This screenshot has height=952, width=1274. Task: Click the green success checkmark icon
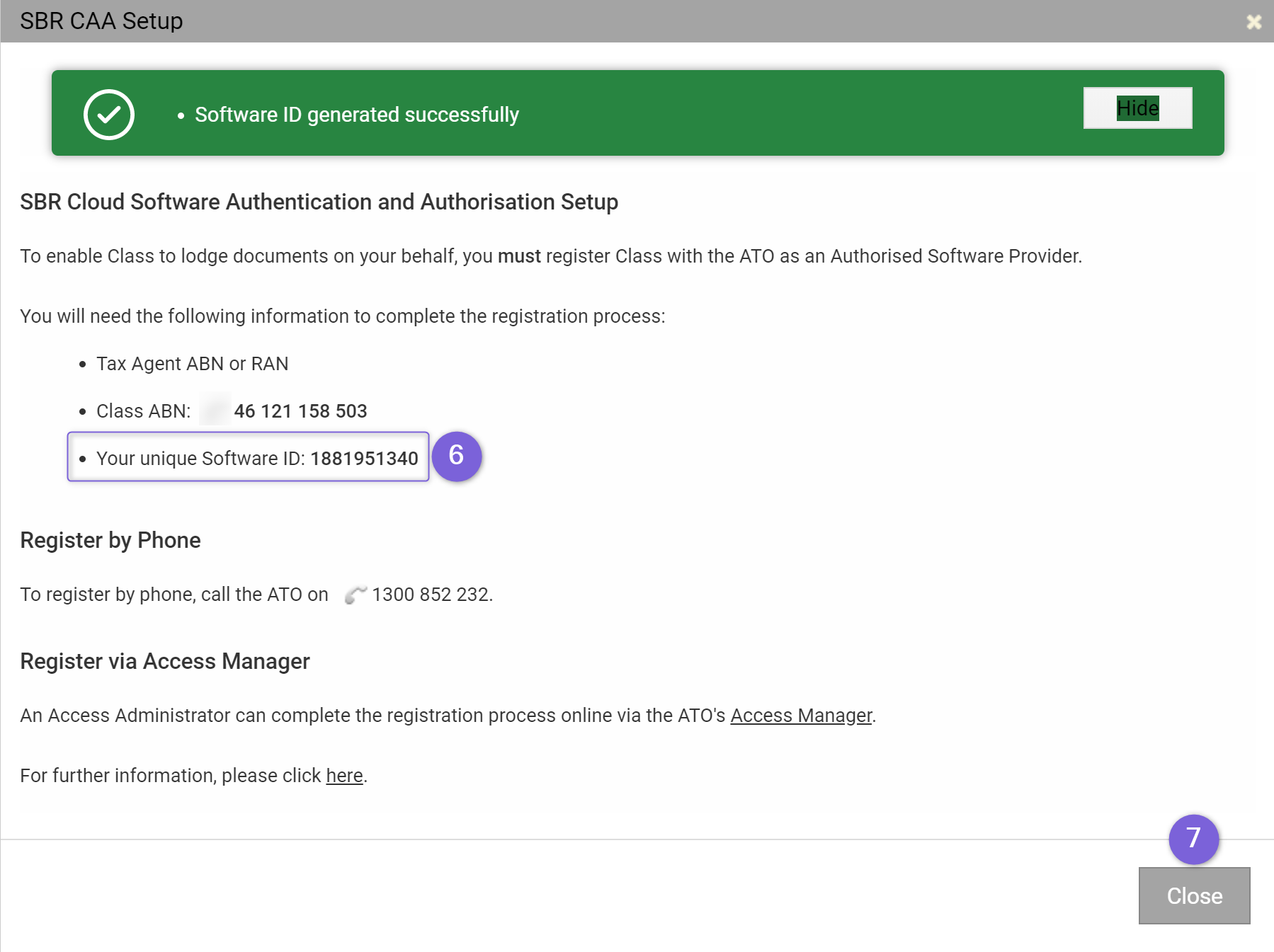click(109, 115)
